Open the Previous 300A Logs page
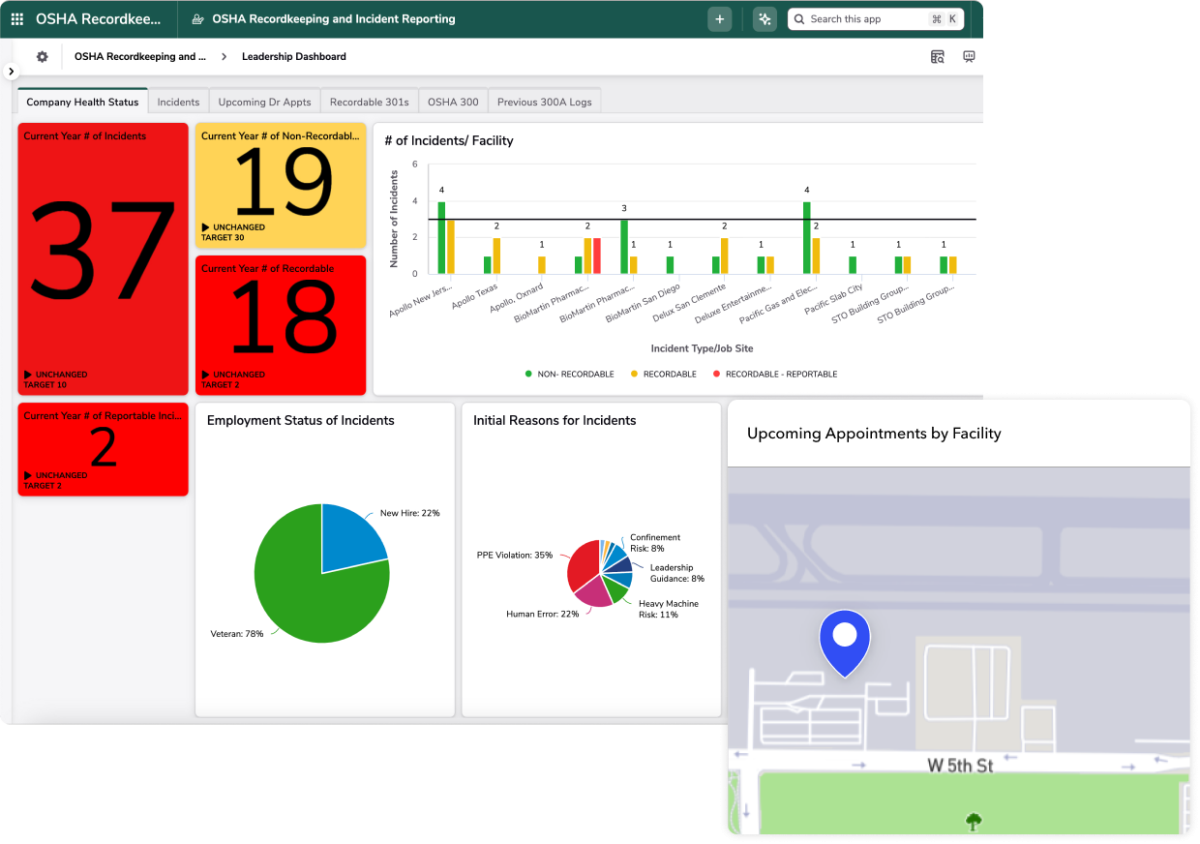1200x844 pixels. (544, 101)
